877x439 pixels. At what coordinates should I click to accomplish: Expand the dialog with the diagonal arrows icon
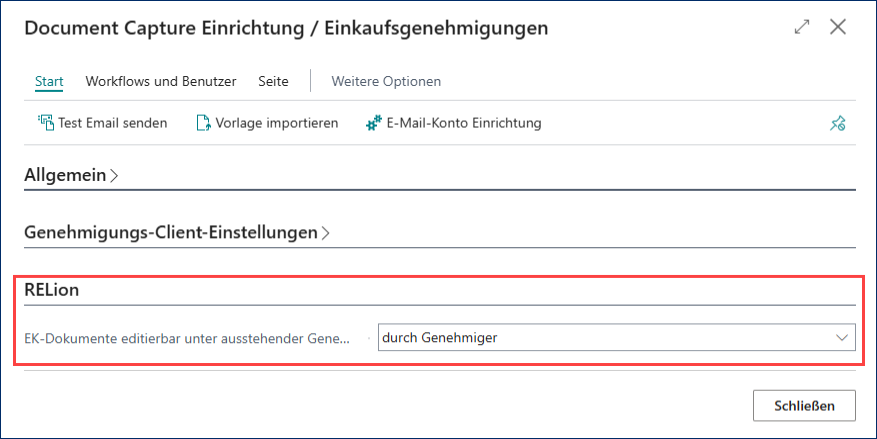tap(801, 28)
